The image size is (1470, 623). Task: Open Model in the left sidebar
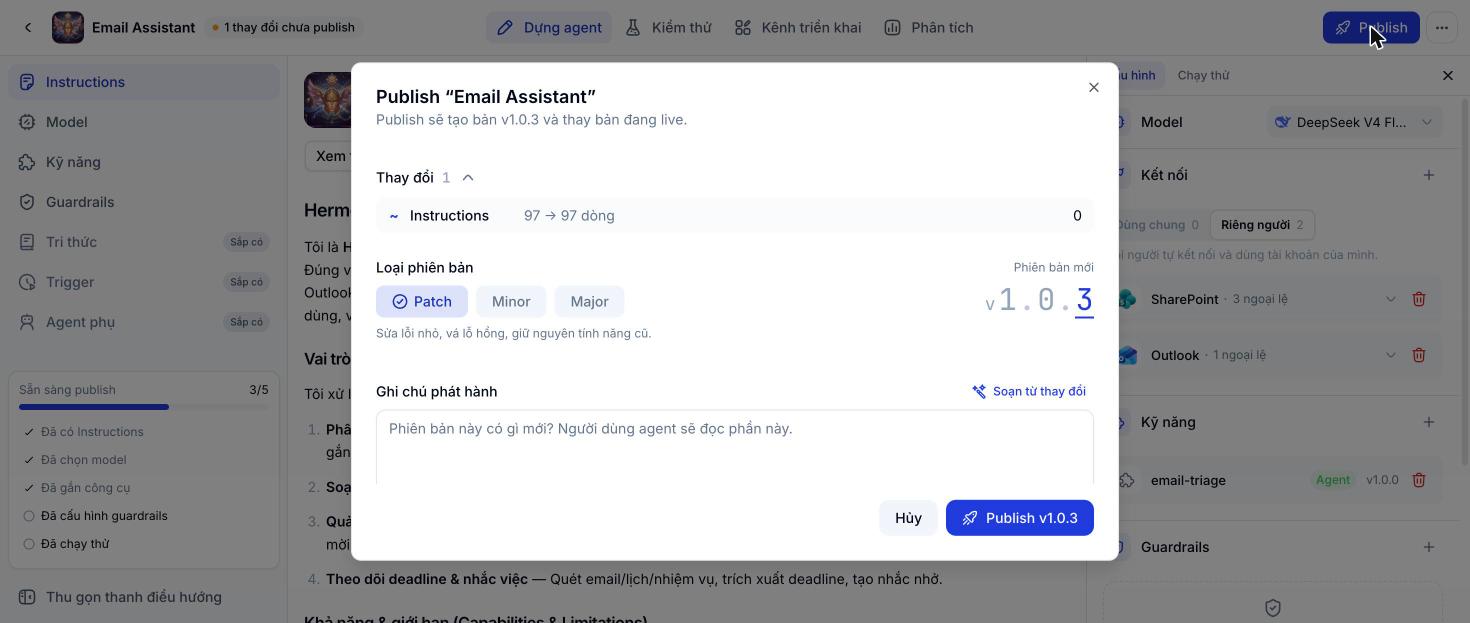click(144, 122)
